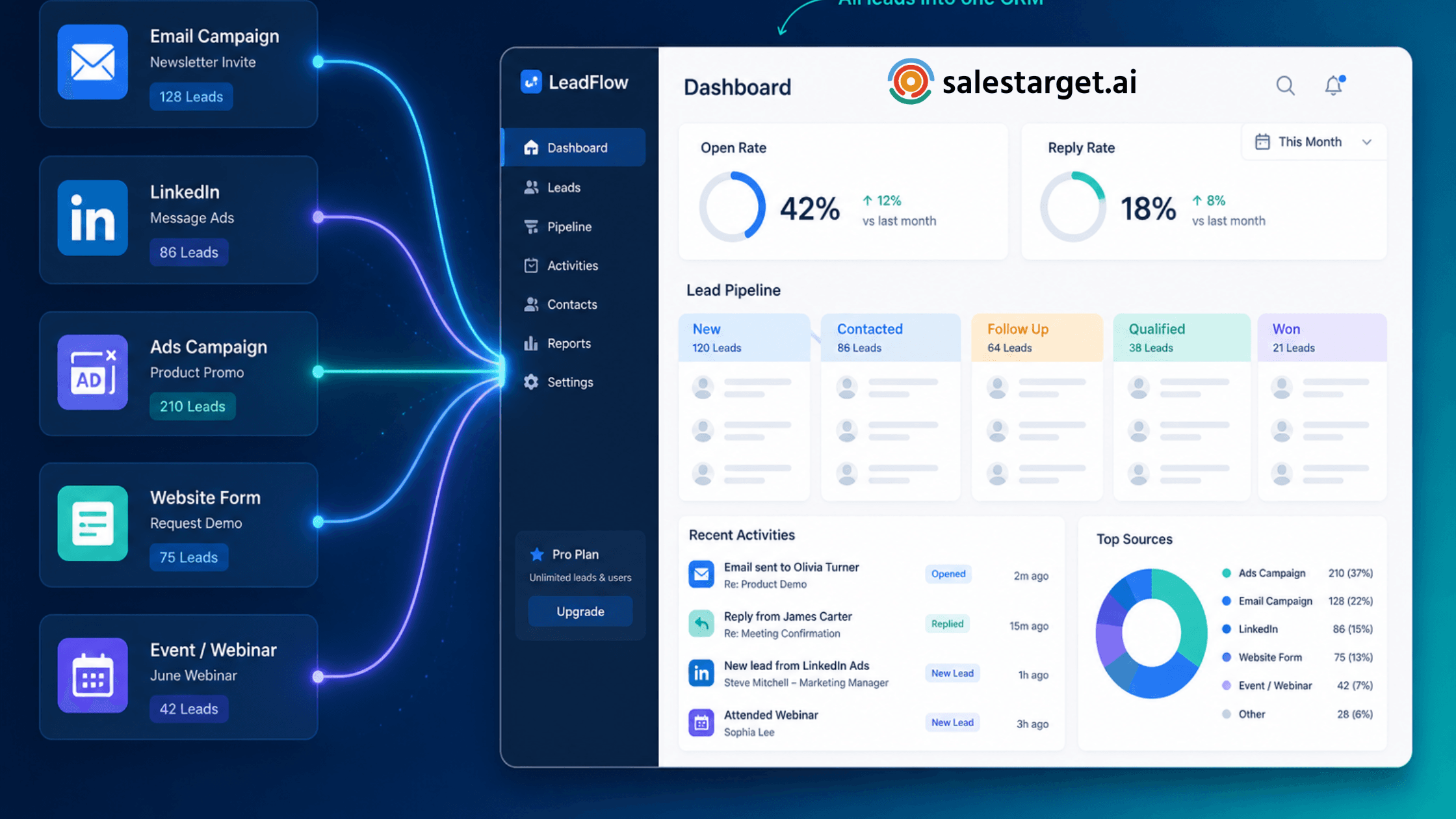
Task: Click the search magnifier icon
Action: 1285,85
